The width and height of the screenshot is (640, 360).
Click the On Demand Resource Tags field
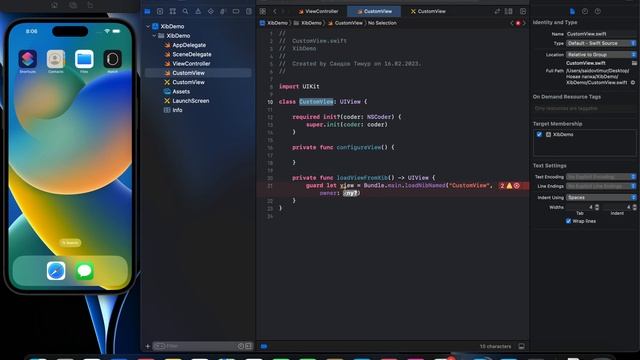(x=584, y=109)
